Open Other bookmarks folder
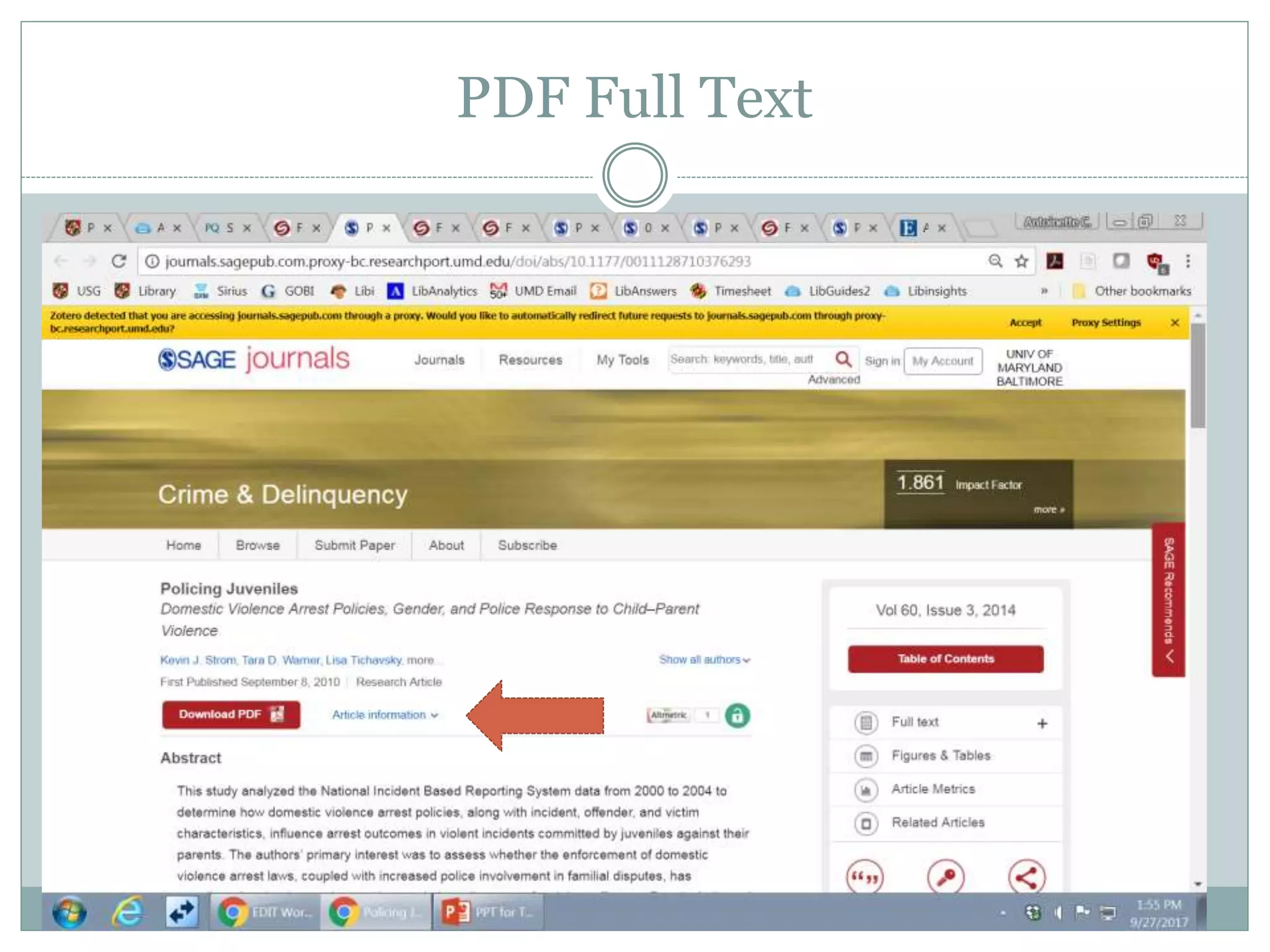Viewport: 1270px width, 952px height. coord(1132,291)
